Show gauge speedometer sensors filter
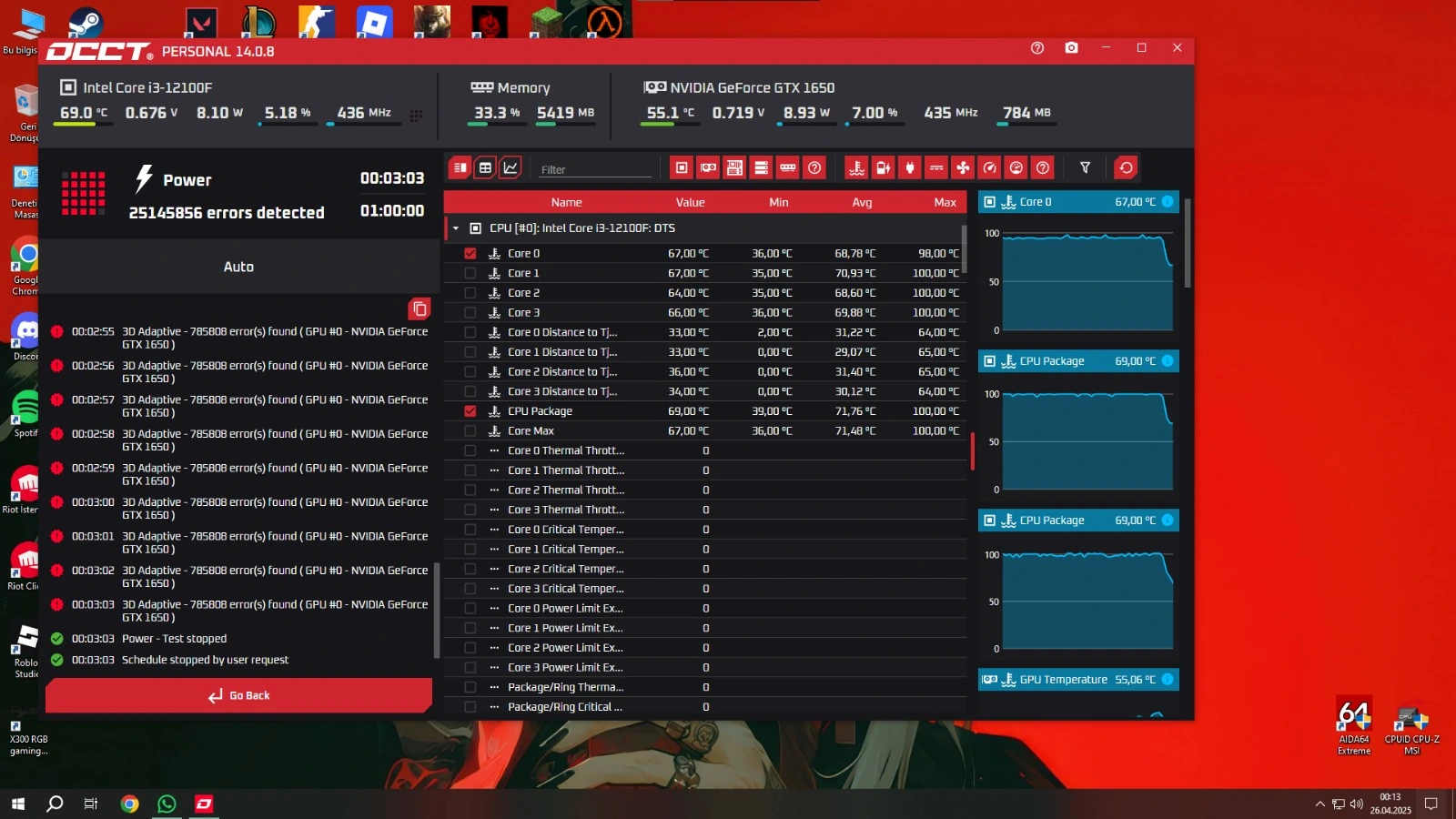Viewport: 1456px width, 819px height. click(990, 167)
